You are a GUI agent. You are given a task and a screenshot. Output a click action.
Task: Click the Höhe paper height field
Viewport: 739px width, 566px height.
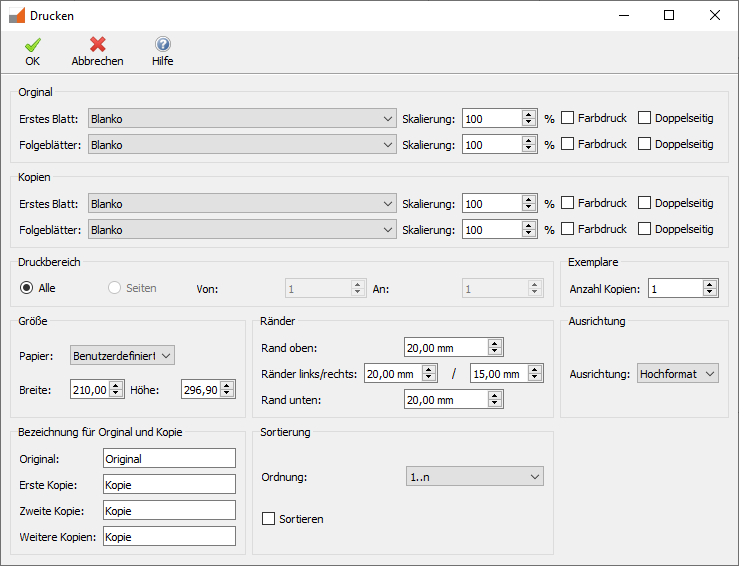pos(199,389)
